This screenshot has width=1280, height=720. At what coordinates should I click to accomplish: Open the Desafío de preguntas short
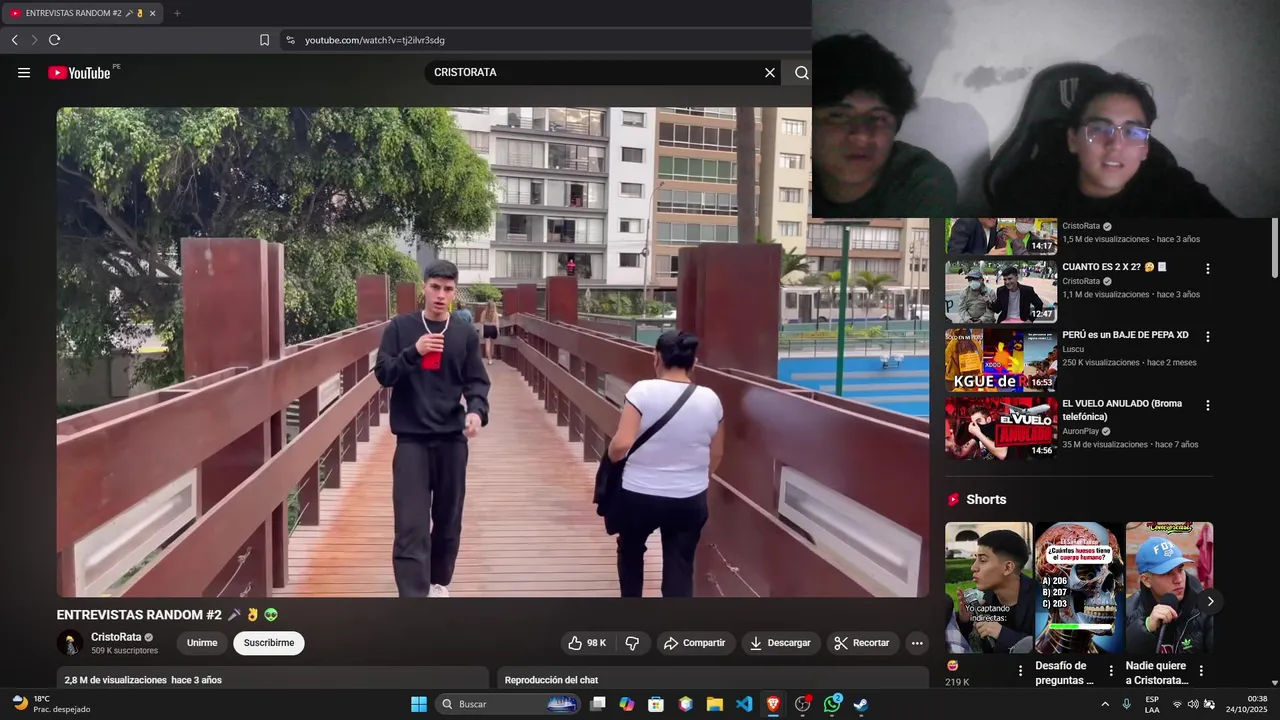(x=1079, y=587)
